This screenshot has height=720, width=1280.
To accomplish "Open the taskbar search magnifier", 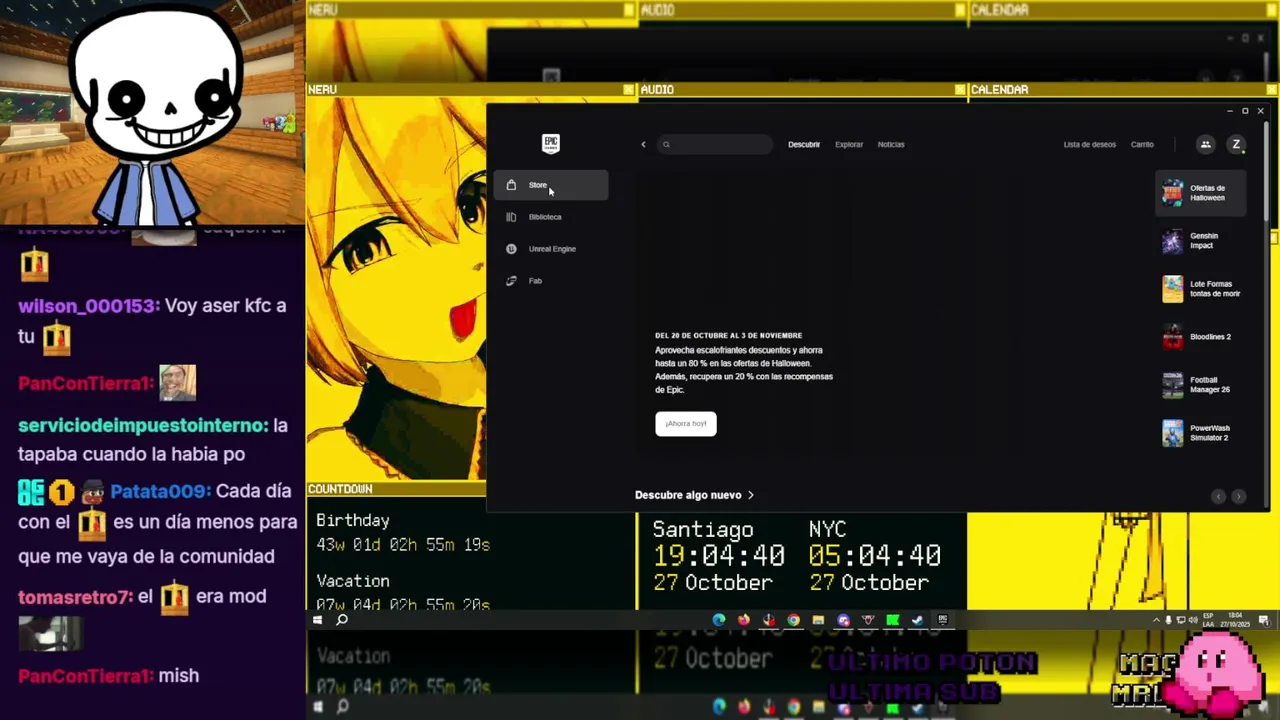I will coord(342,620).
